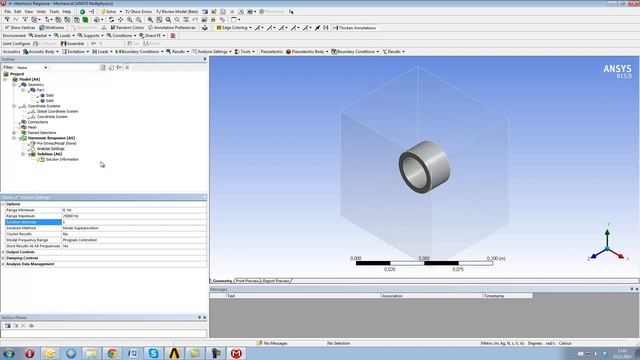Viewport: 640px width, 360px height.
Task: Select Solution Information node
Action: pos(62,159)
